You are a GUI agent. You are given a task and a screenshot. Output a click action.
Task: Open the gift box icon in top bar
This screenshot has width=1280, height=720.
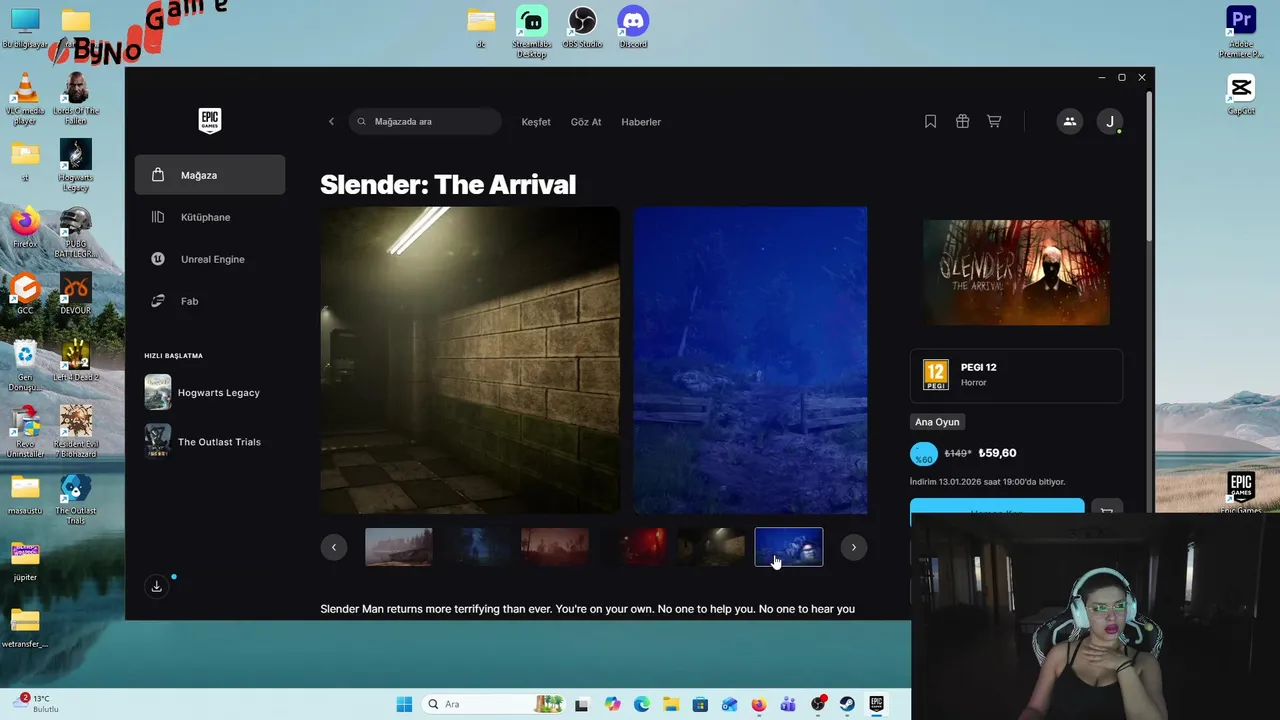tap(962, 121)
